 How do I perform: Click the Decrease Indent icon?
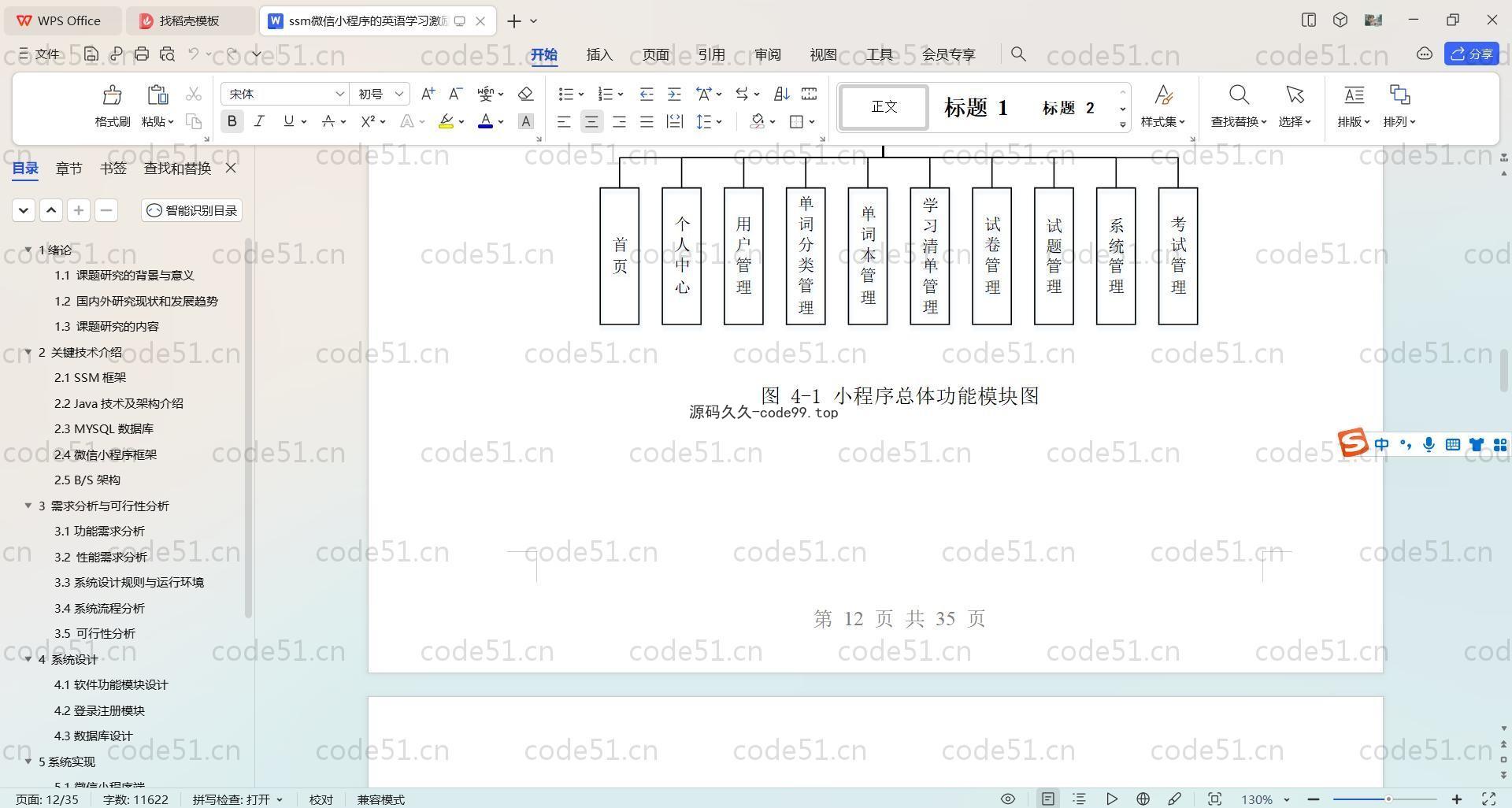(x=647, y=94)
